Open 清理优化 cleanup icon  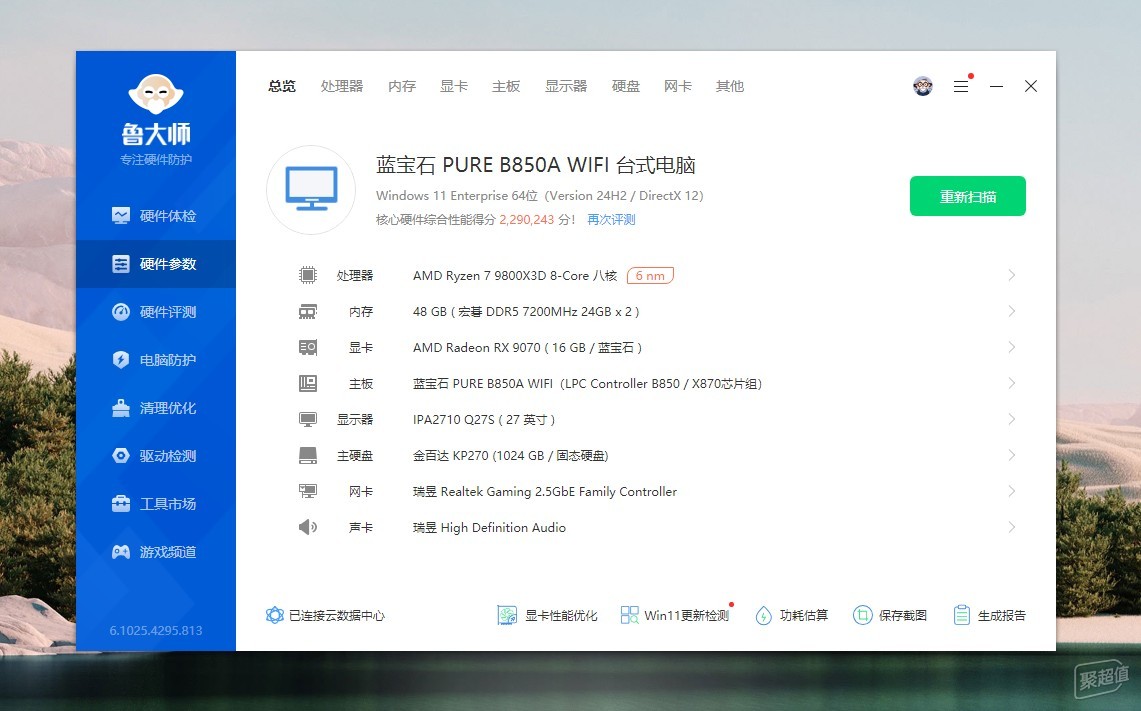coord(121,408)
